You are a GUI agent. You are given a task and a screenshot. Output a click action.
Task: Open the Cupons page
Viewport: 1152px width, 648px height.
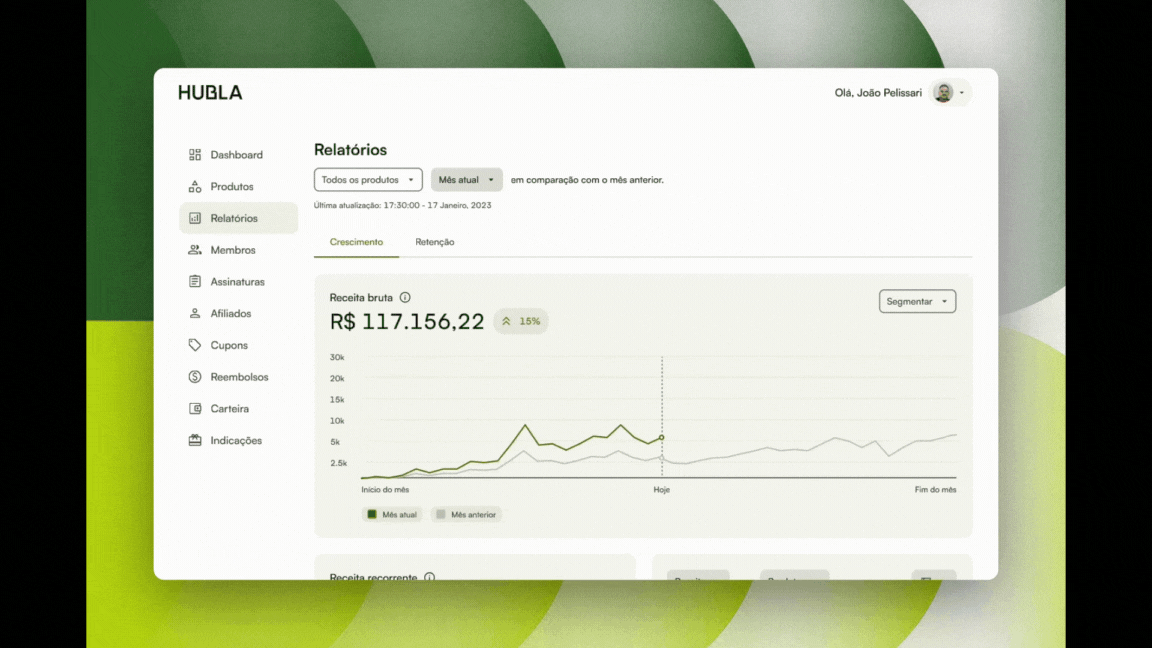(x=238, y=345)
